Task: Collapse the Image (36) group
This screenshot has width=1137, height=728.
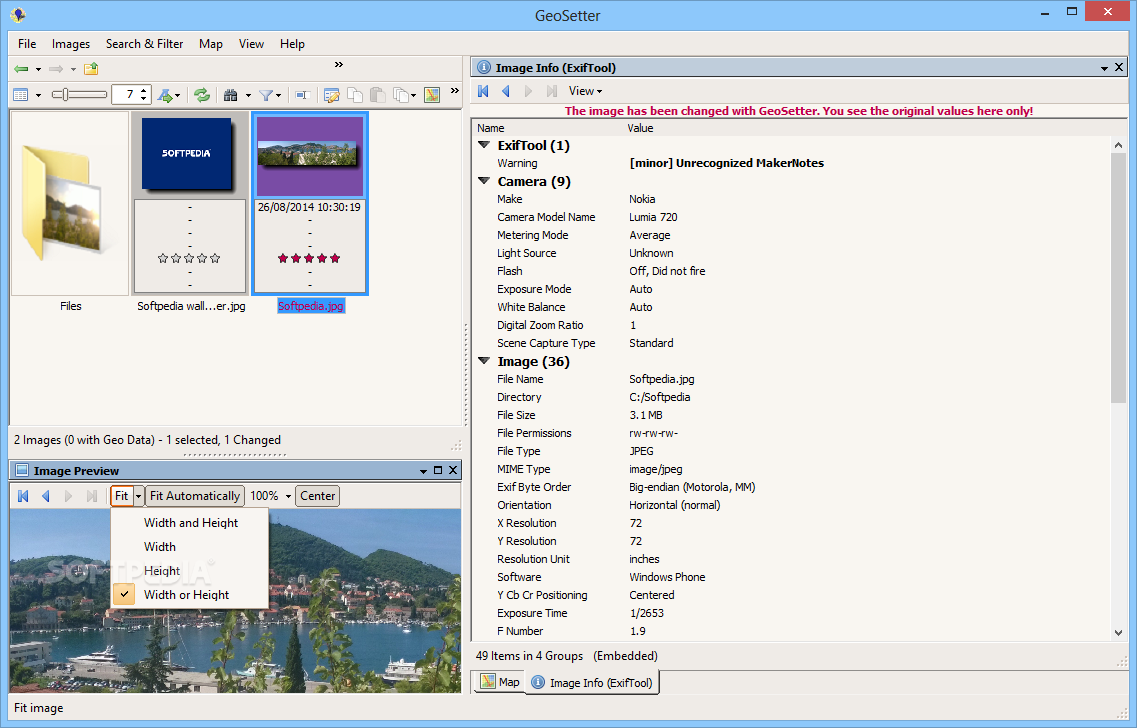Action: pyautogui.click(x=484, y=361)
